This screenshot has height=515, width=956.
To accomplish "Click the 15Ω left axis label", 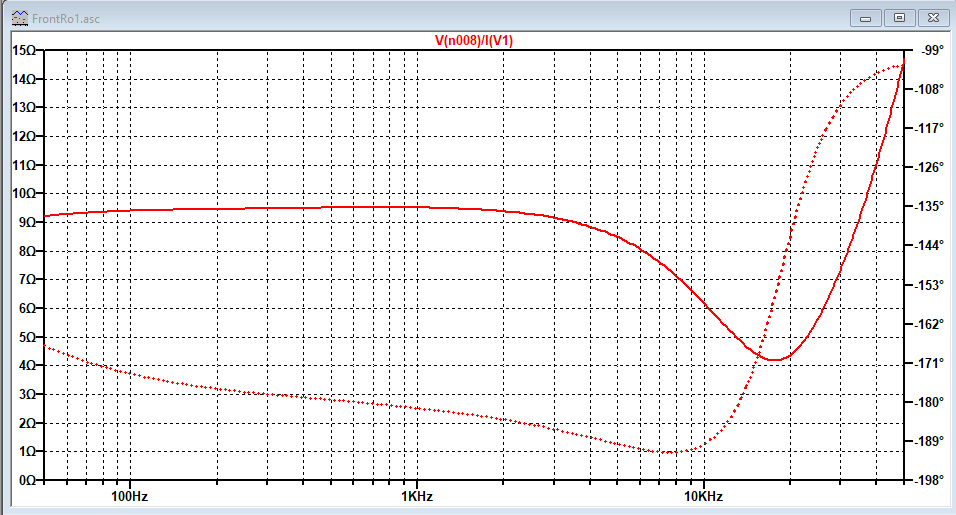I will click(x=24, y=51).
